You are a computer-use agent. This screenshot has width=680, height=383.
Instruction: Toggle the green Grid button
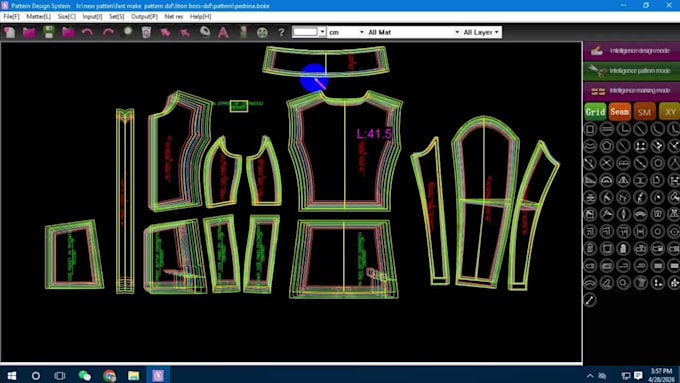click(595, 112)
